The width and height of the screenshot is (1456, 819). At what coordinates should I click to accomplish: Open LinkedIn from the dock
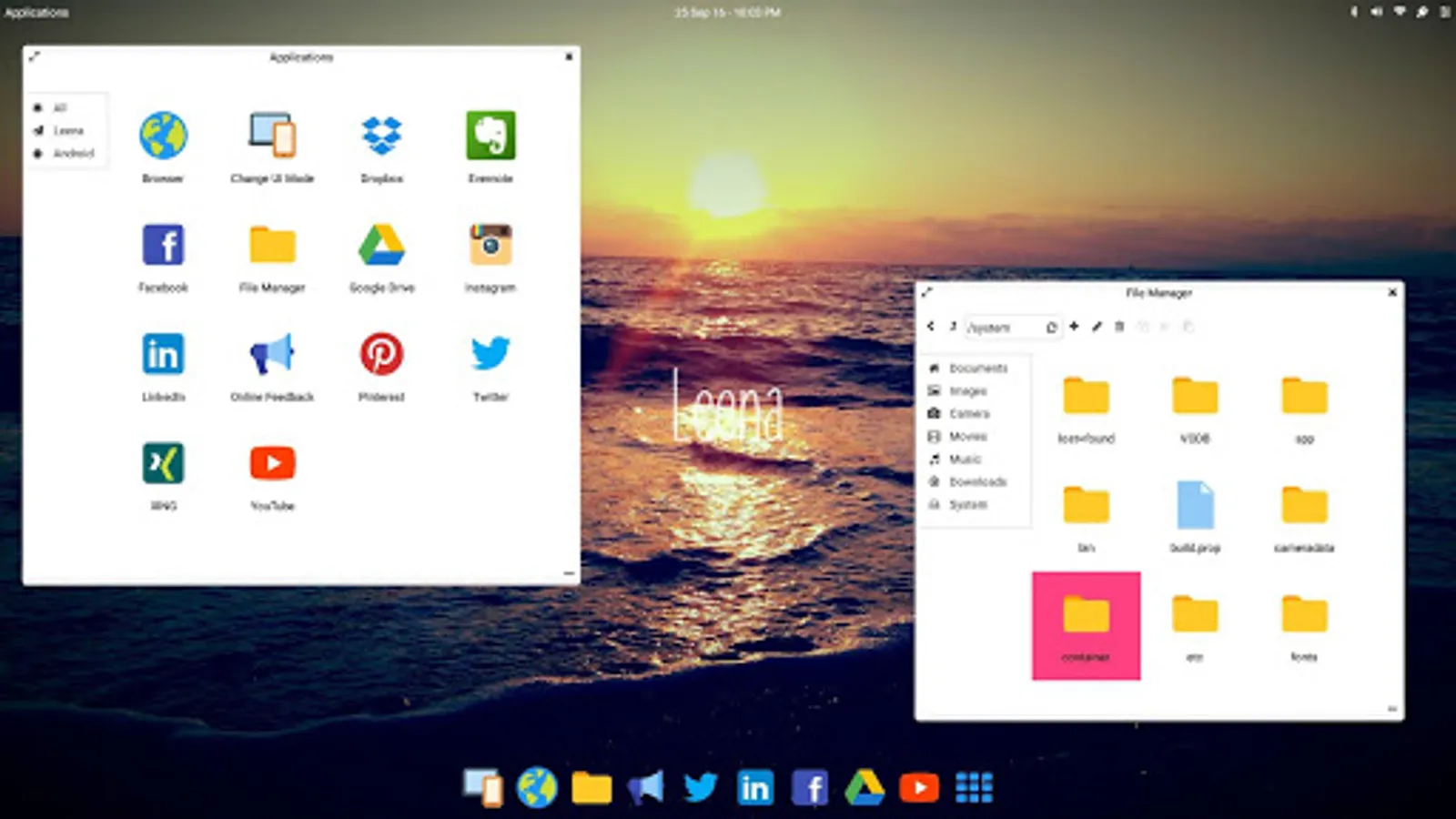coord(755,787)
